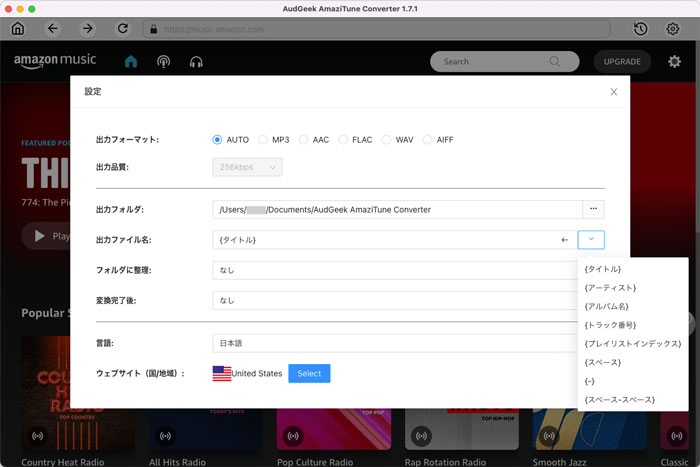Click the All Hits Radio title
The width and height of the screenshot is (700, 467).
point(177,462)
